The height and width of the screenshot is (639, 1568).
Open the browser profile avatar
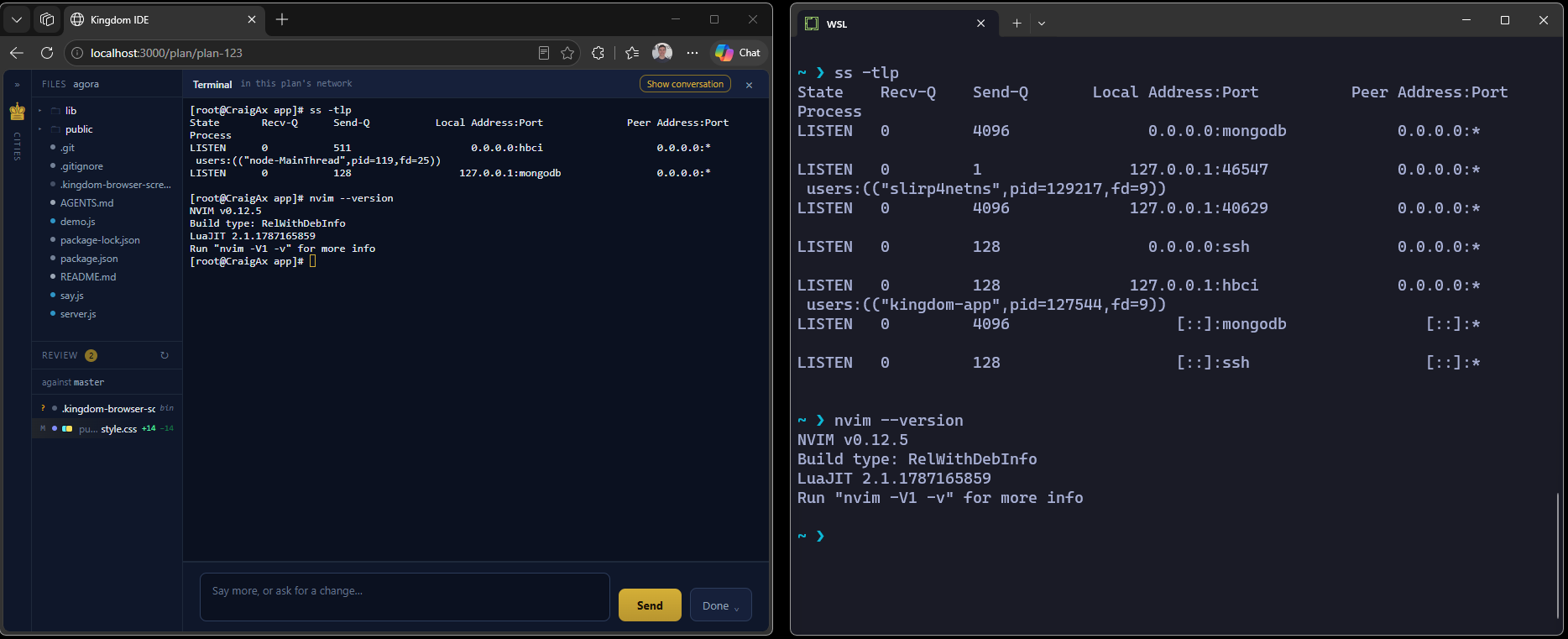click(x=662, y=52)
